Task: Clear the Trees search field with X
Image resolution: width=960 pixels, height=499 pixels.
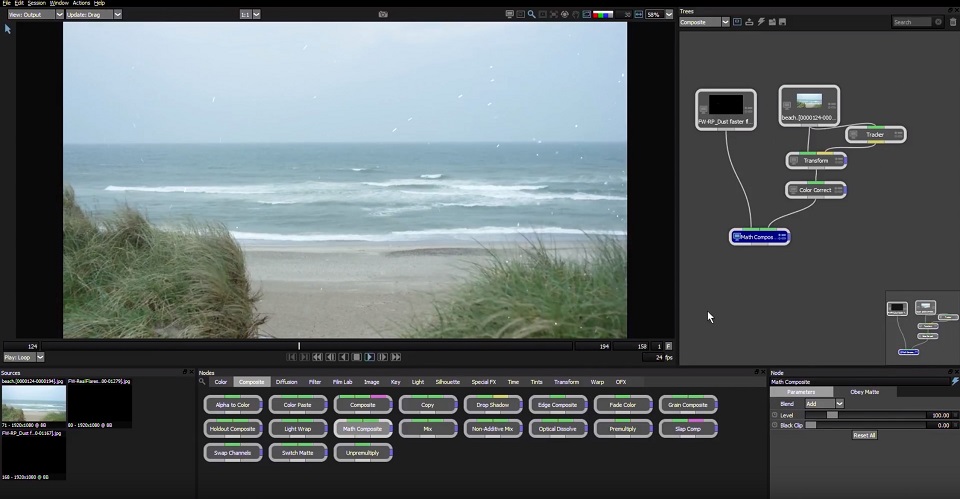Action: pos(938,22)
